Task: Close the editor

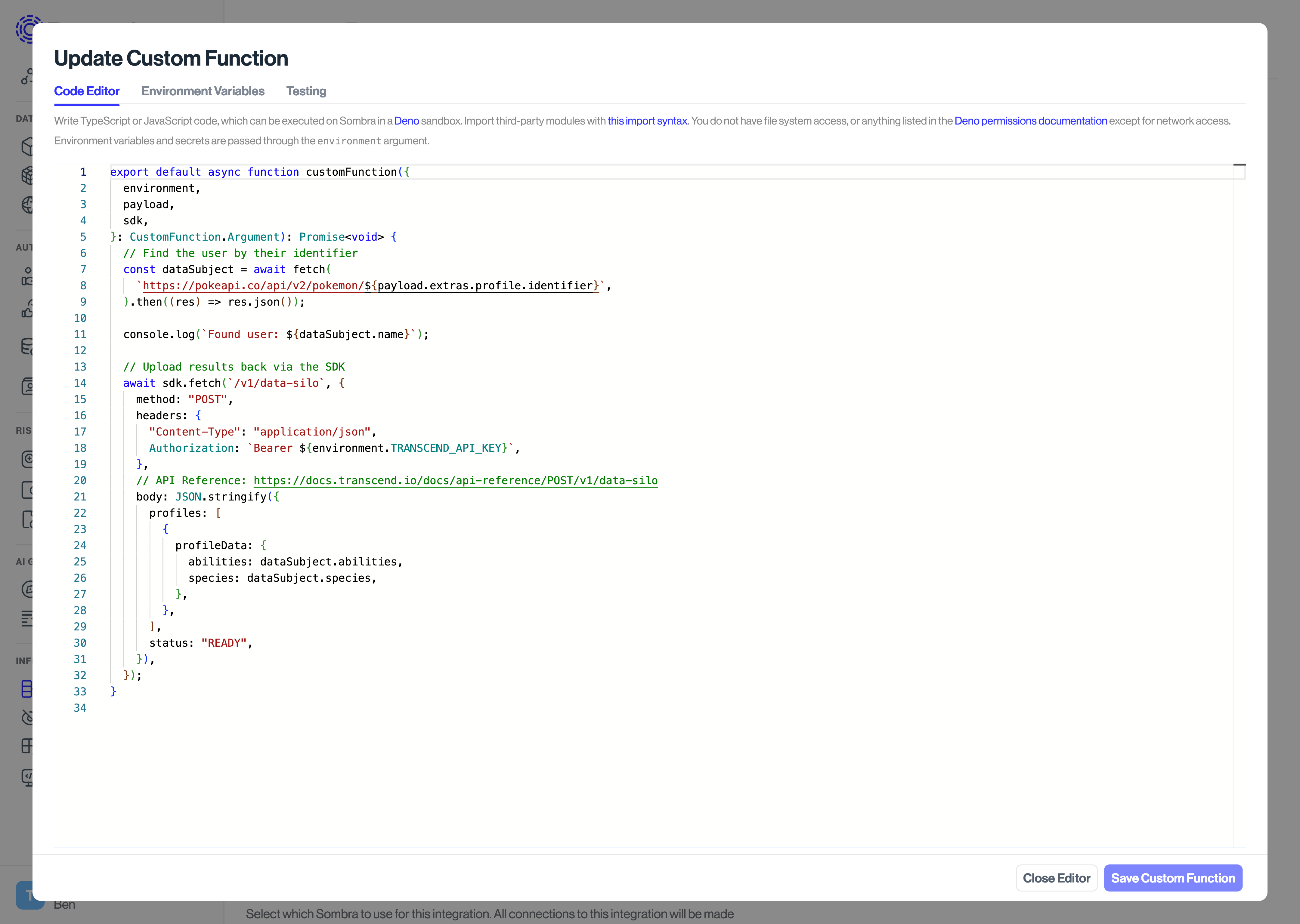Action: pos(1056,878)
